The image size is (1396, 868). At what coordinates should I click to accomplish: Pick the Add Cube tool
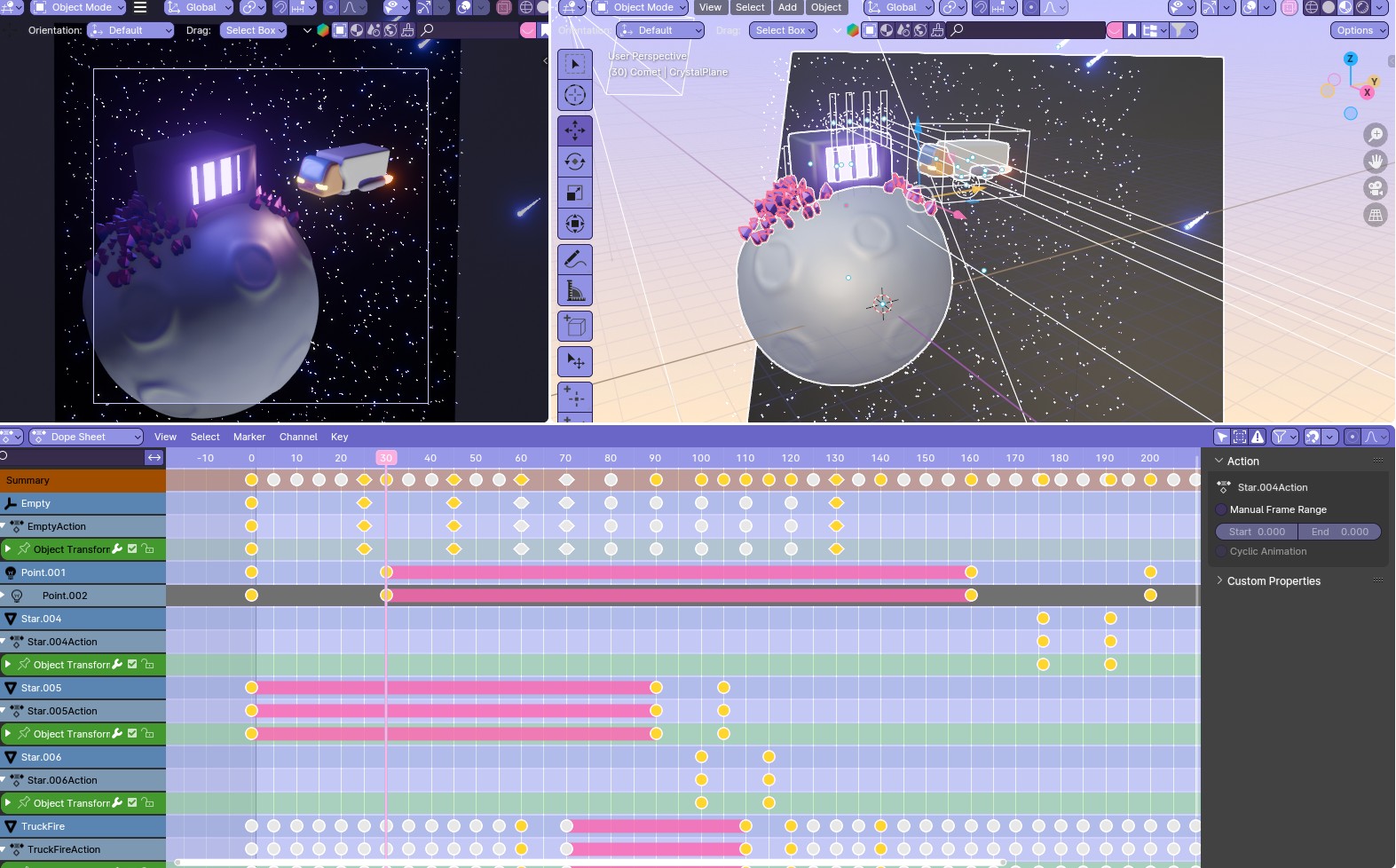coord(574,326)
